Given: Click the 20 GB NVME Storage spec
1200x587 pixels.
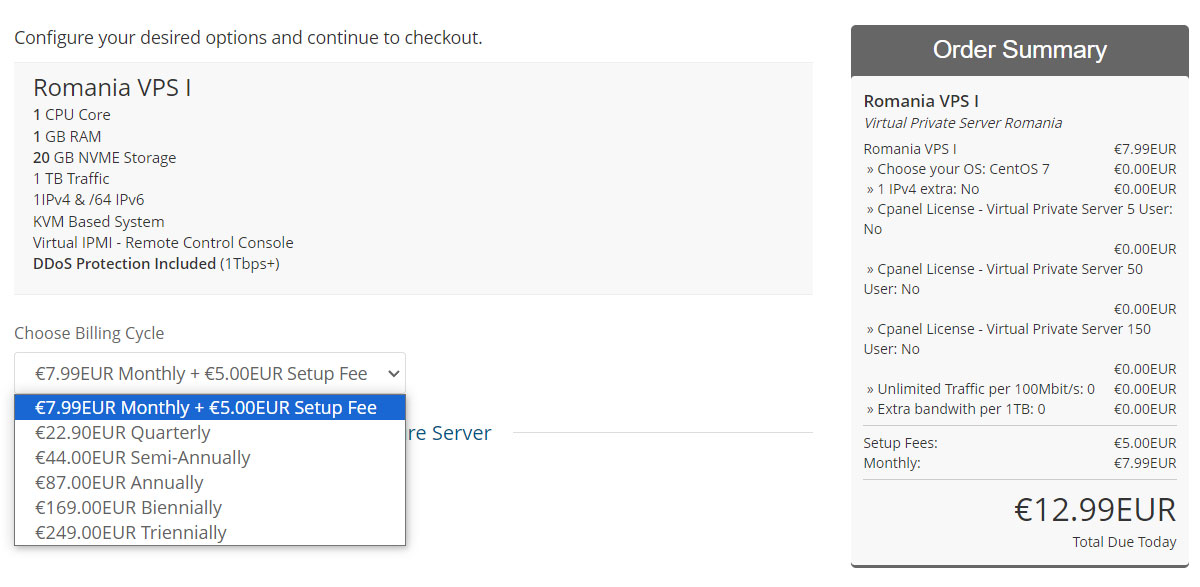Looking at the screenshot, I should 104,157.
